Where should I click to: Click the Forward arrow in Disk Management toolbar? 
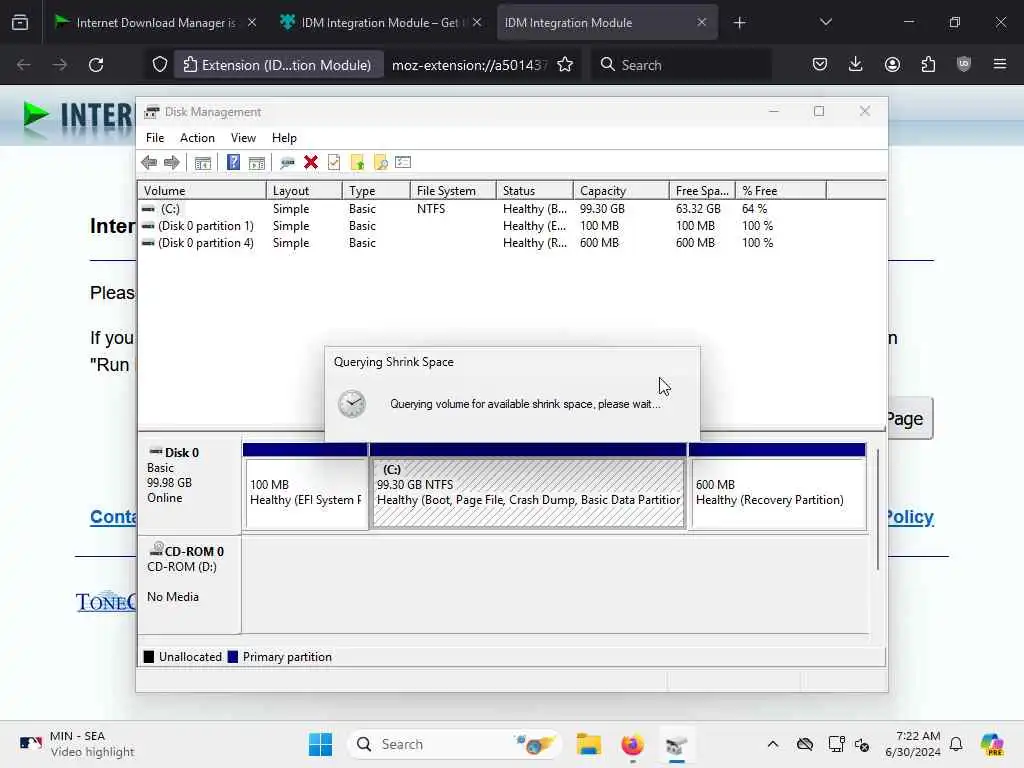(172, 163)
